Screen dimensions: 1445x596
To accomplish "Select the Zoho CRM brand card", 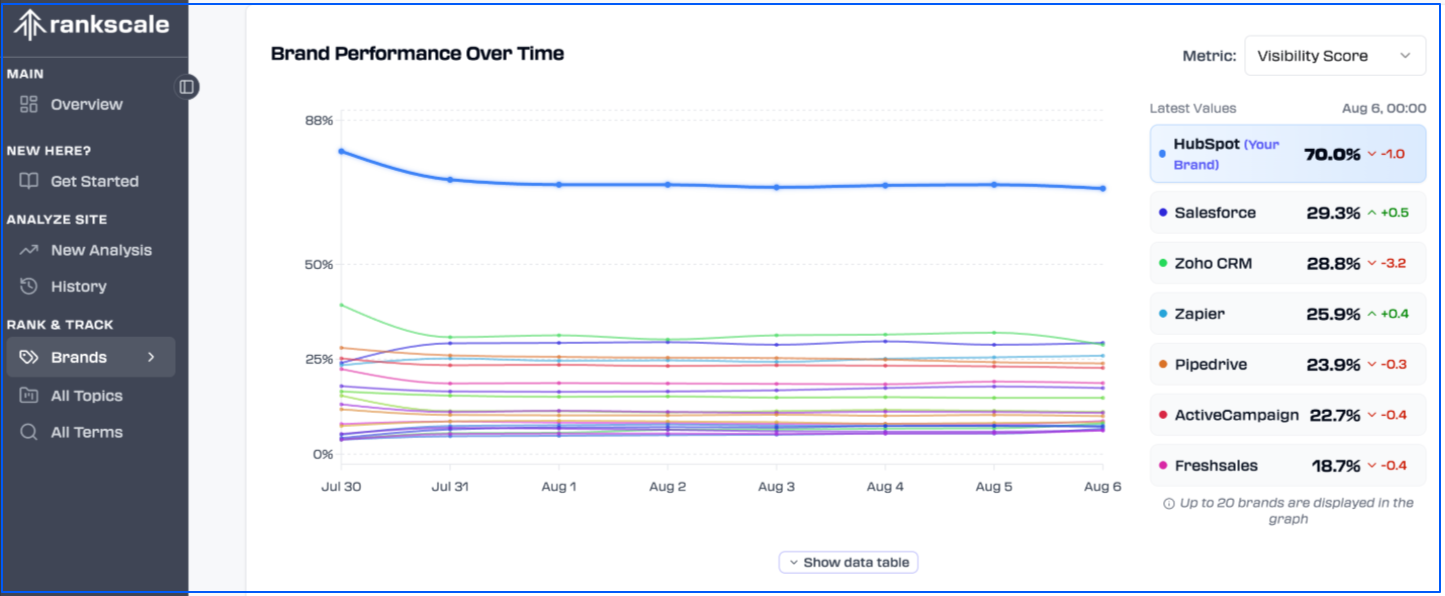I will pyautogui.click(x=1288, y=264).
